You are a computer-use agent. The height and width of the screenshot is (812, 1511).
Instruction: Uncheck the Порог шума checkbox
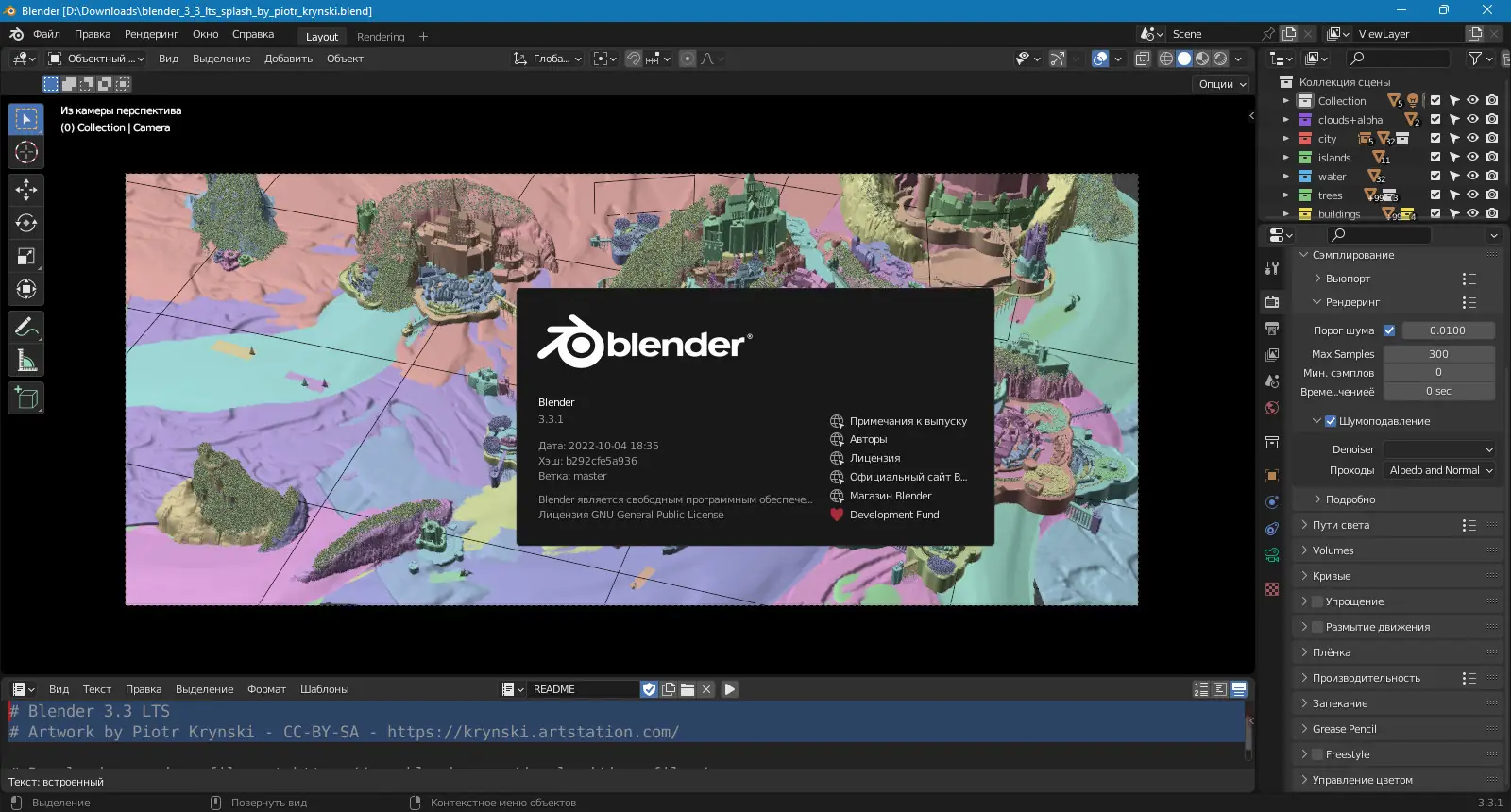point(1389,330)
